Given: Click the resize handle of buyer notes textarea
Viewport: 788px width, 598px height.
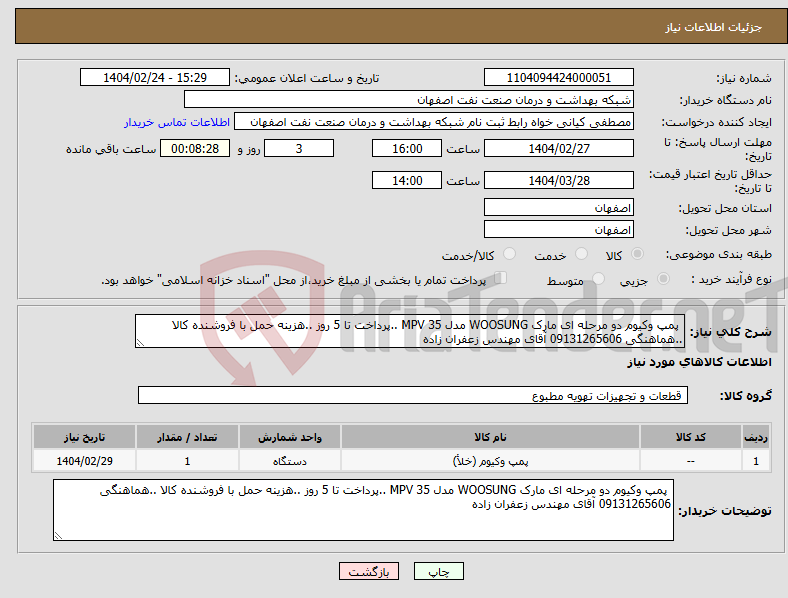Looking at the screenshot, I should tap(58, 536).
